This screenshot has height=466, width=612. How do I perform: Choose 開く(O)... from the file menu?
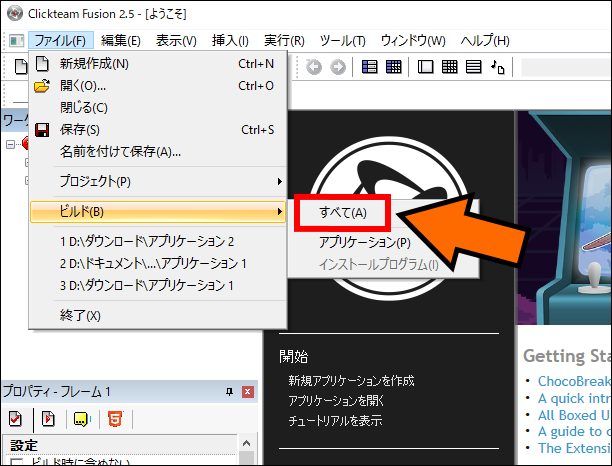[158, 85]
